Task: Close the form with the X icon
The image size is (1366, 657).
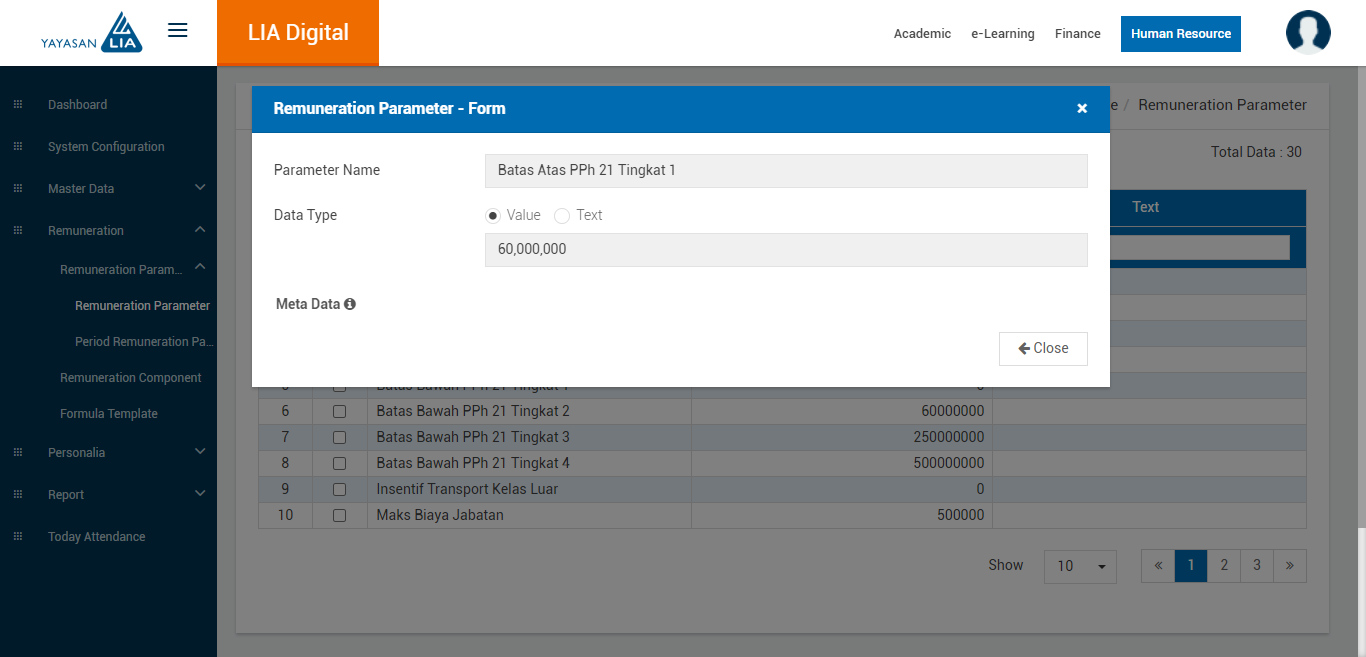Action: pyautogui.click(x=1081, y=109)
